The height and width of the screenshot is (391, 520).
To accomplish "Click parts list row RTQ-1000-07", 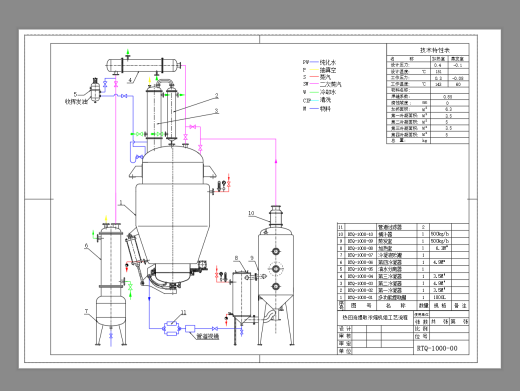I will (403, 255).
